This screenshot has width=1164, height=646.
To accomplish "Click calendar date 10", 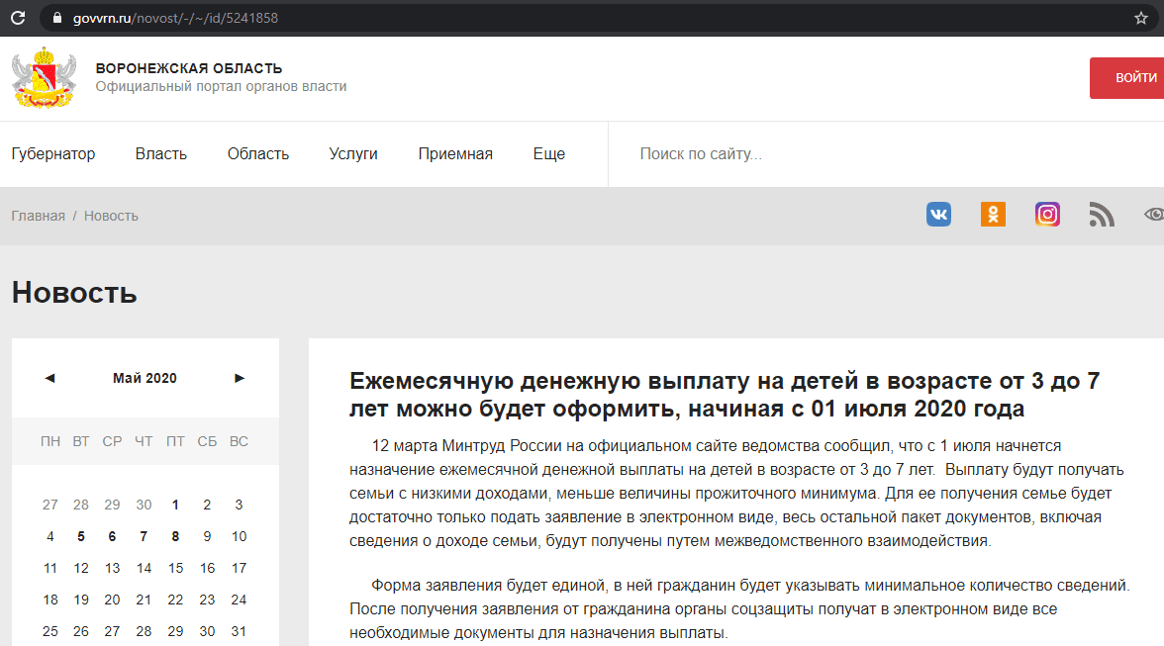I will click(x=238, y=536).
